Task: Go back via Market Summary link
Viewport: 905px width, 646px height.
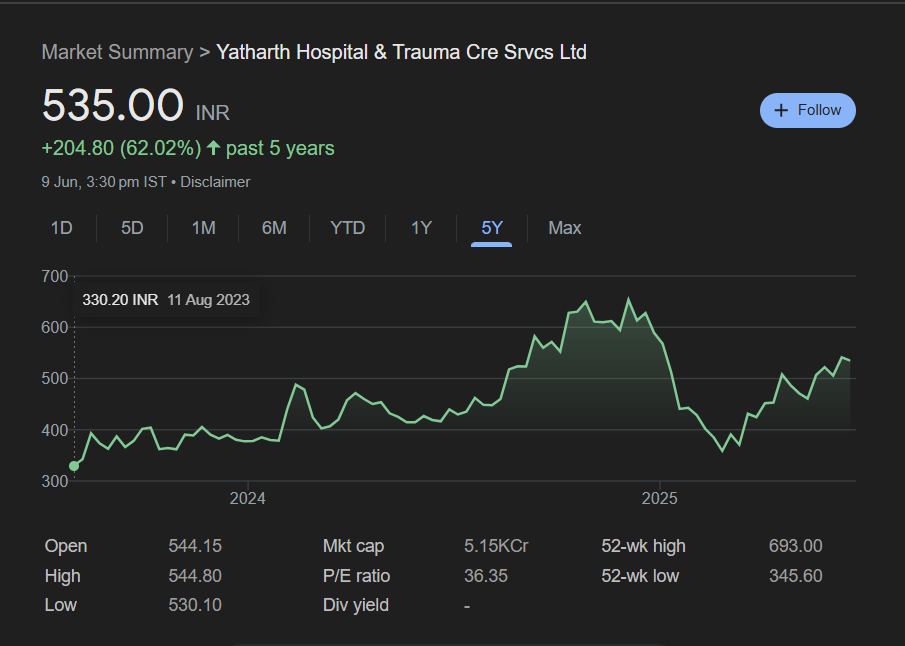Action: click(117, 52)
